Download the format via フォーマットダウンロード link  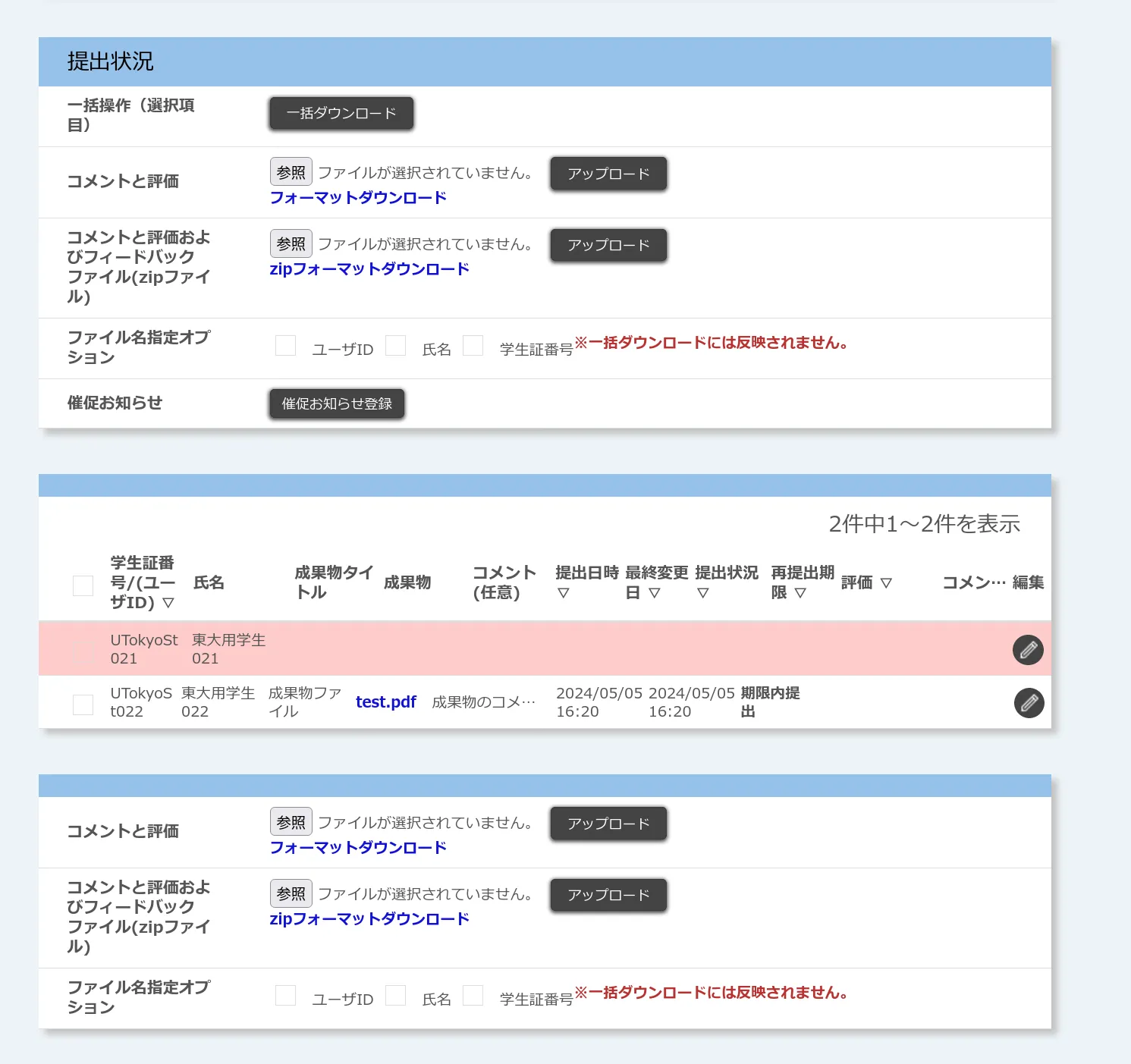coord(358,197)
